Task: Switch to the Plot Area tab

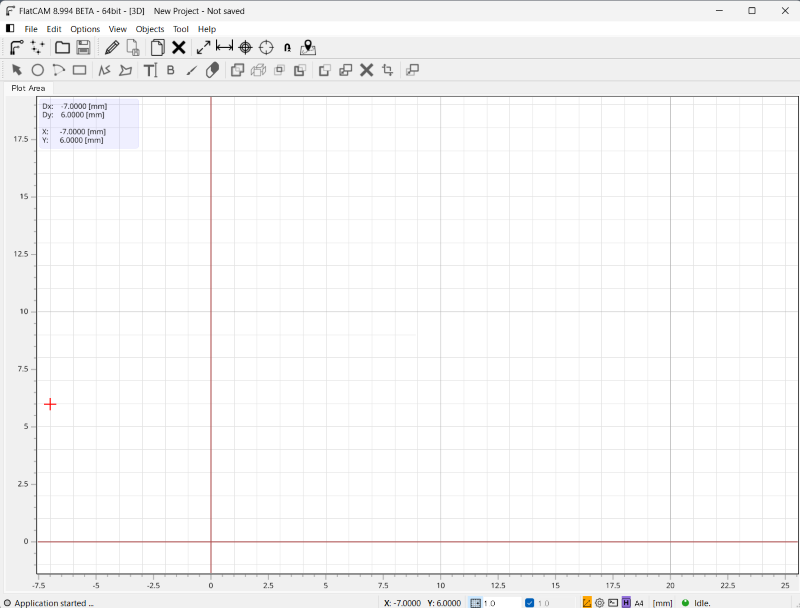Action: point(28,88)
